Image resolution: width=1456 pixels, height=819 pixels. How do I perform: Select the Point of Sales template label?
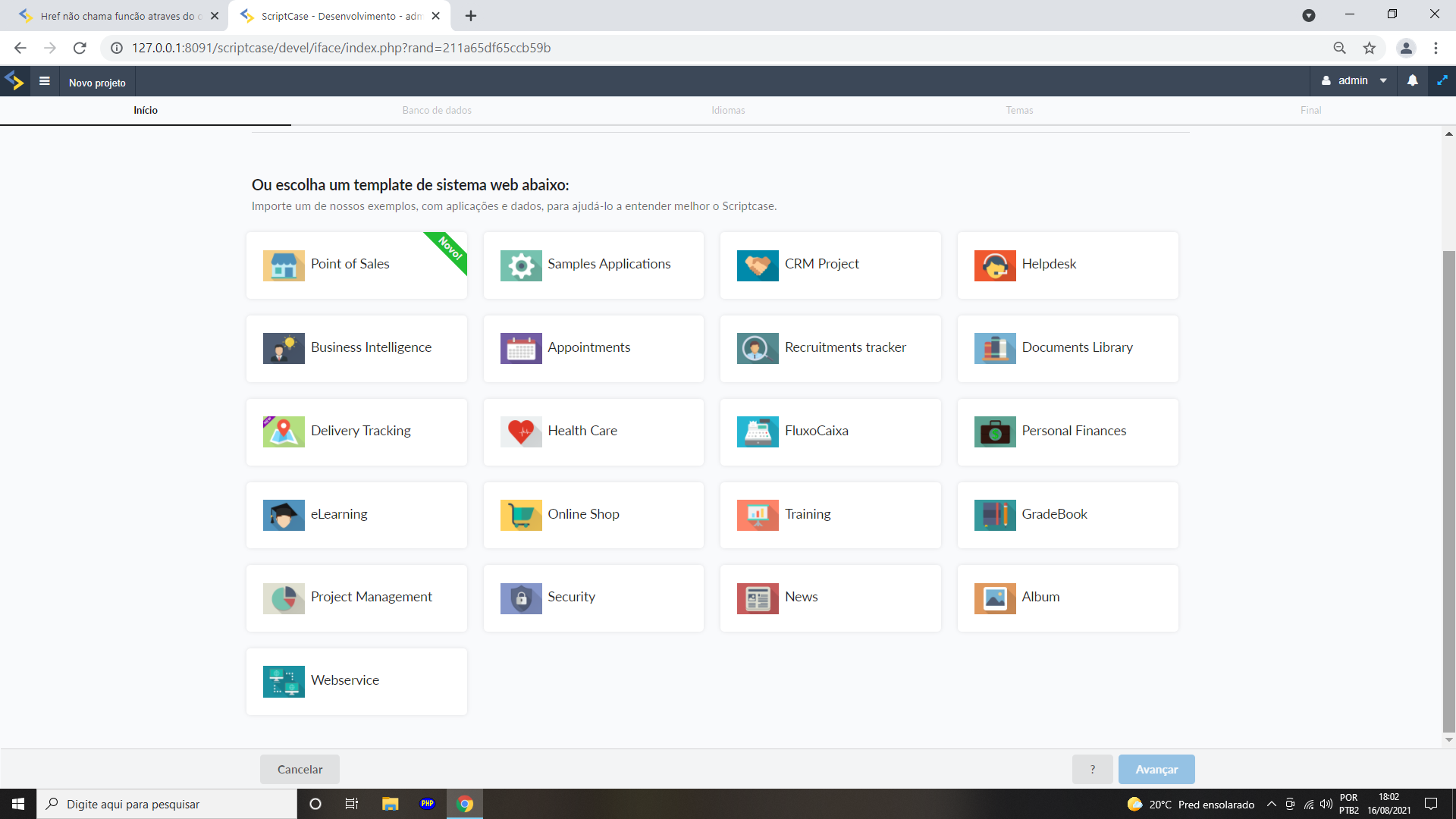350,264
